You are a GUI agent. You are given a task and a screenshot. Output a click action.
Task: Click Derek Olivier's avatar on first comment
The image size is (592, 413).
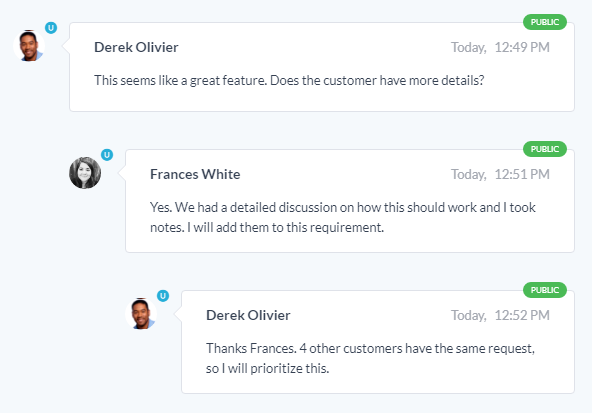[x=29, y=46]
